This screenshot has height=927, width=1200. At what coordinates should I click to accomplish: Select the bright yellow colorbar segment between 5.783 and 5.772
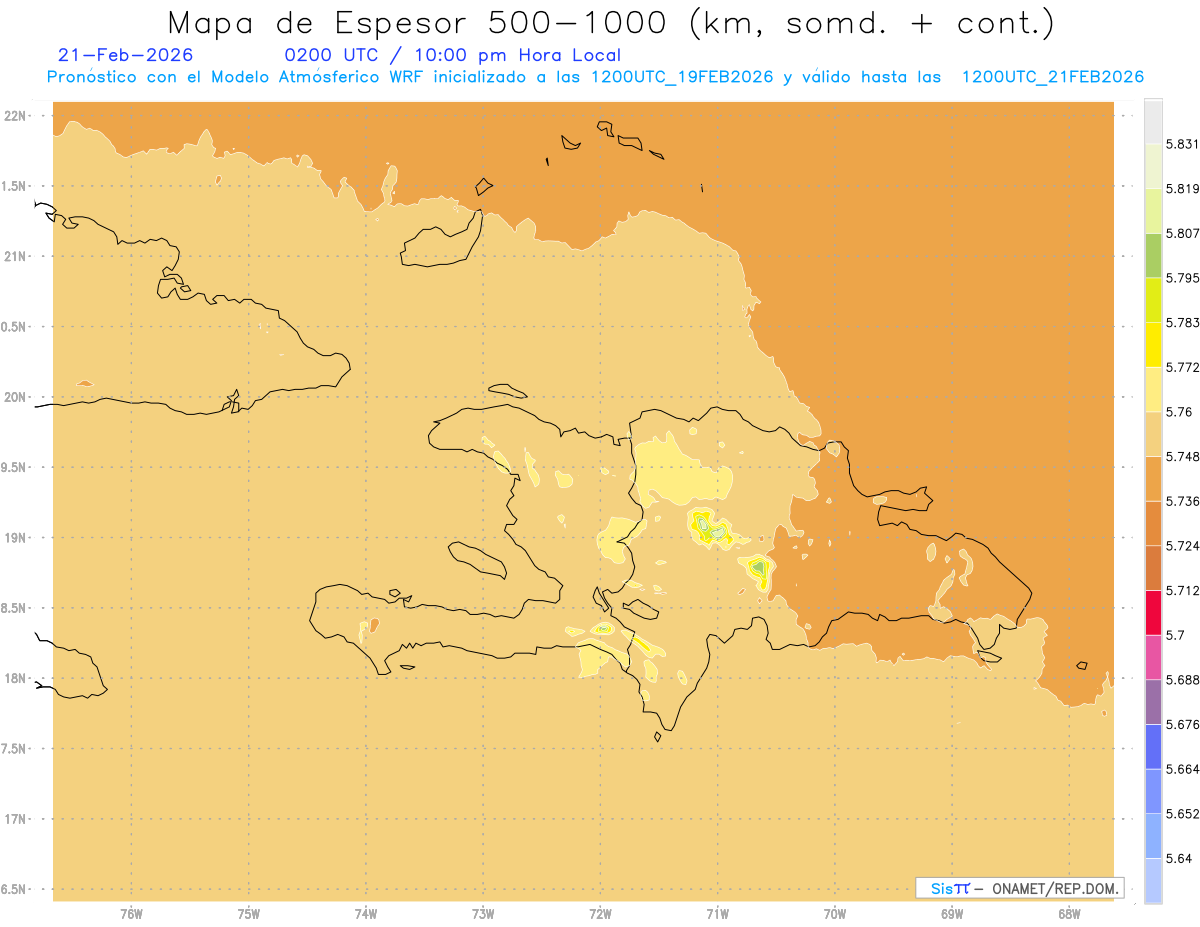point(1153,344)
